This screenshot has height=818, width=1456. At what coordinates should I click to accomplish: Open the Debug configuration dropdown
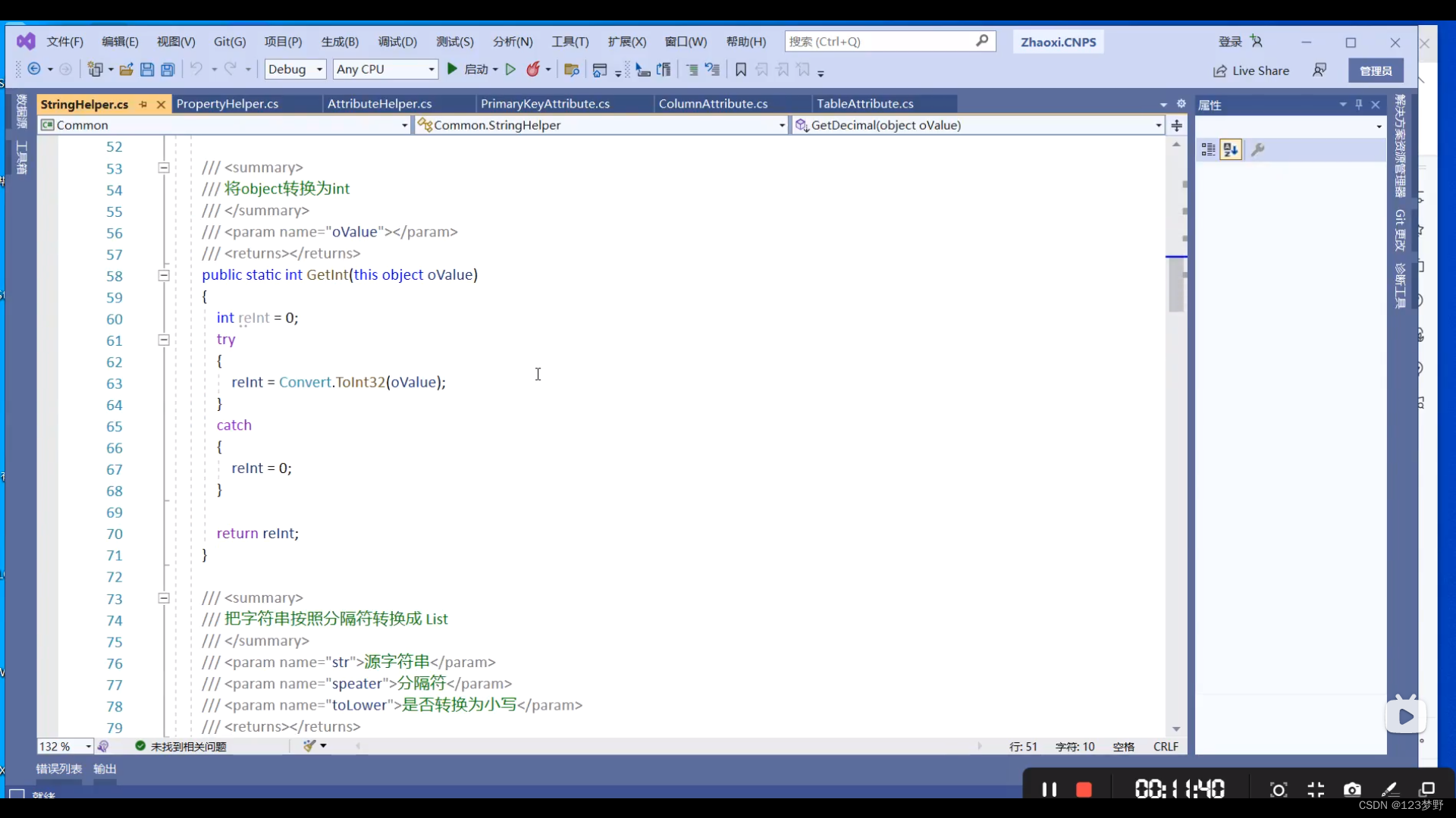[296, 69]
